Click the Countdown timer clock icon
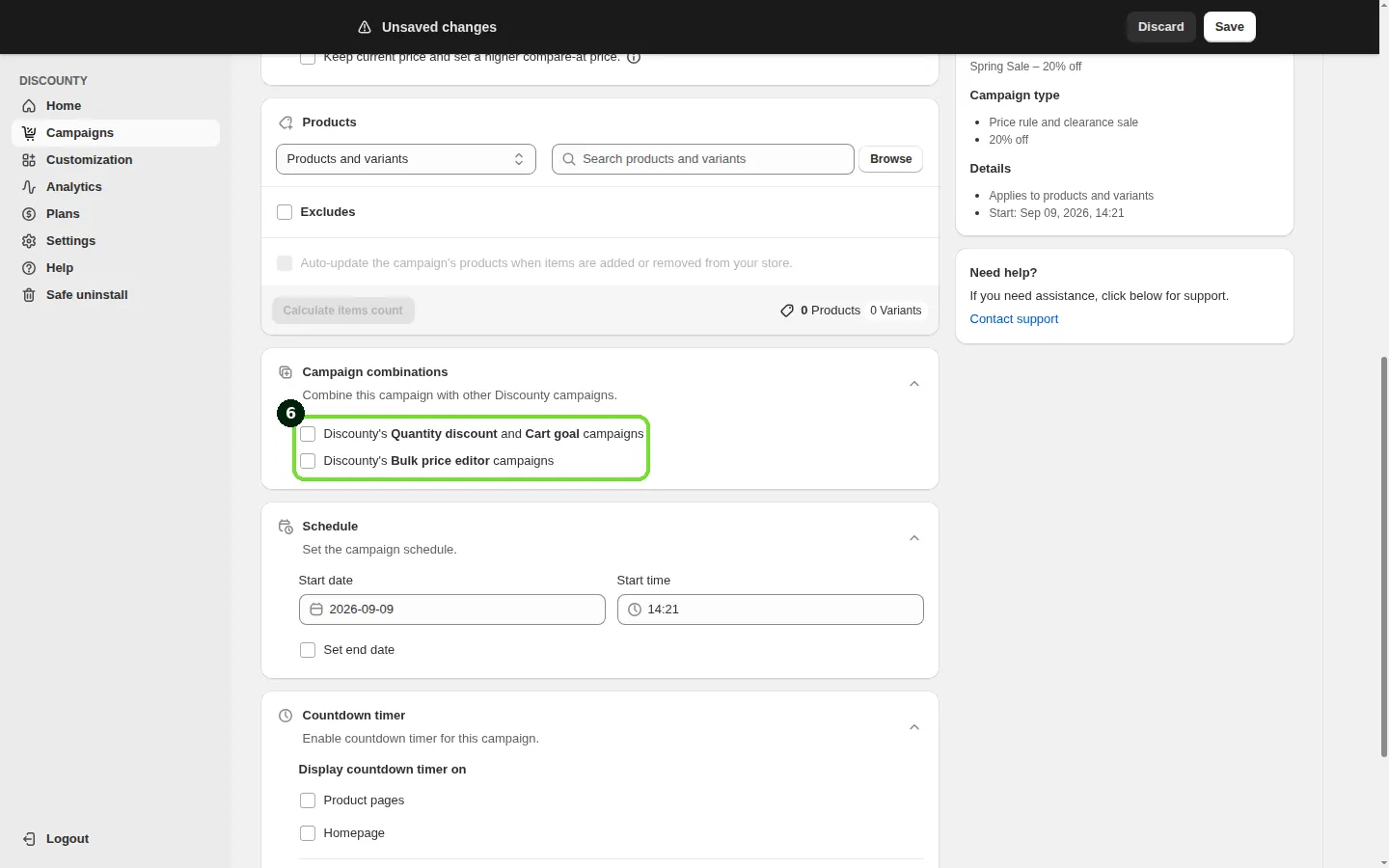 point(286,716)
